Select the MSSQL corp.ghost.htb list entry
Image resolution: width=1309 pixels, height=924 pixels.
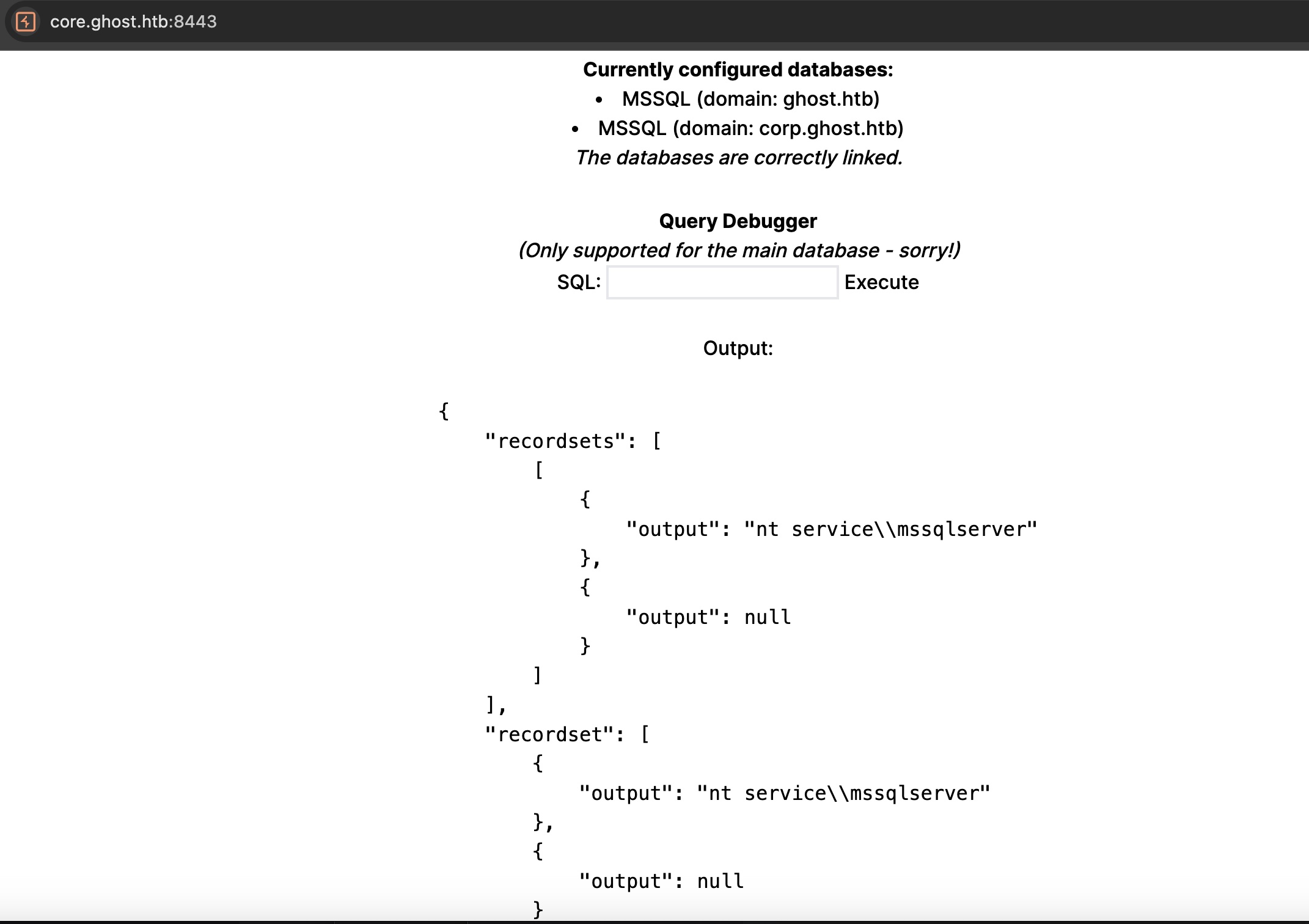[750, 128]
